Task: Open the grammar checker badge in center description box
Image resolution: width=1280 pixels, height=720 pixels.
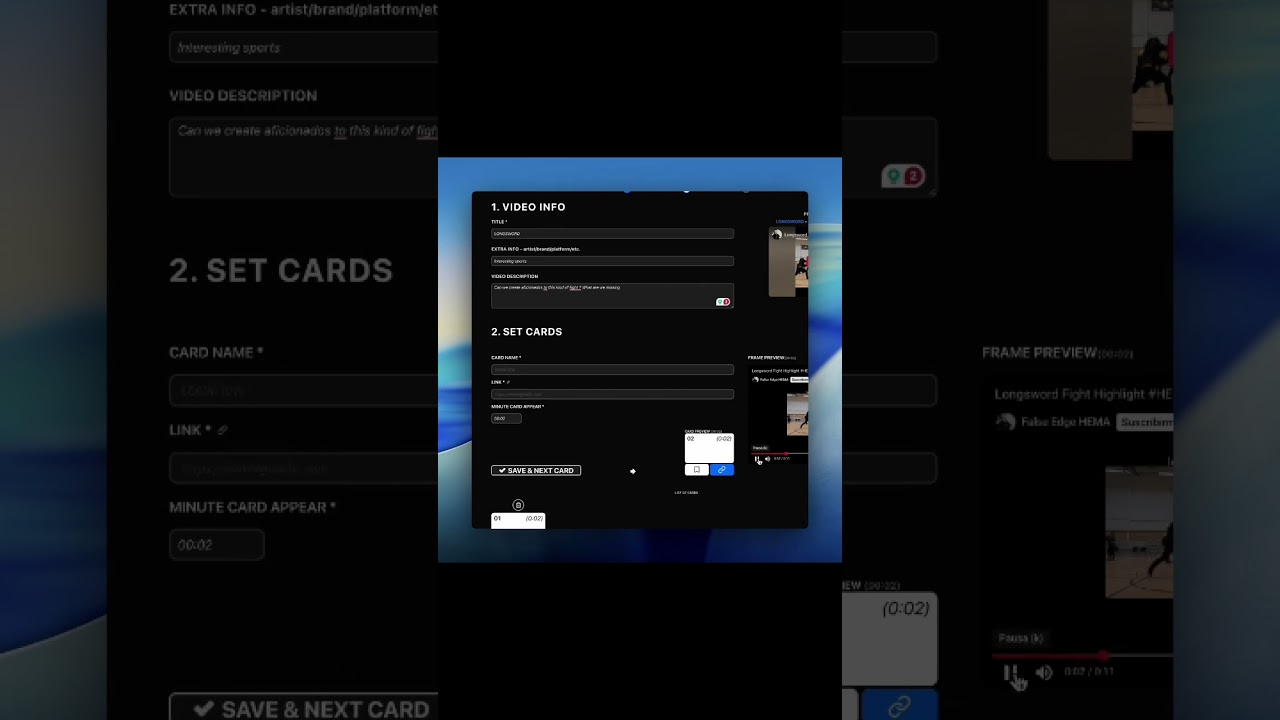Action: [723, 302]
